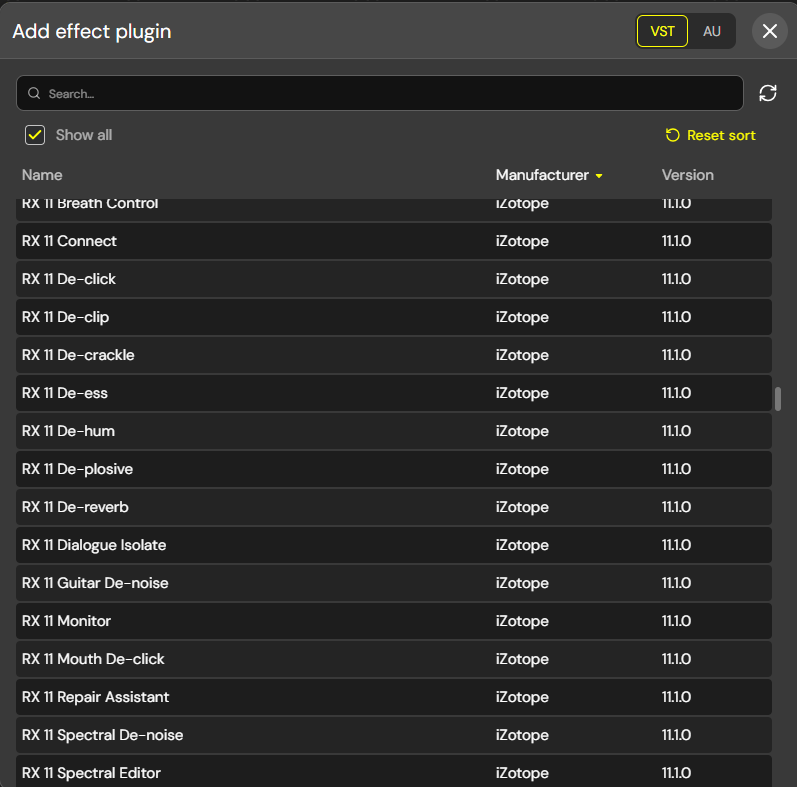Pick RX 11 Spectral De-noise
Viewport: 797px width, 787px height.
[x=394, y=735]
